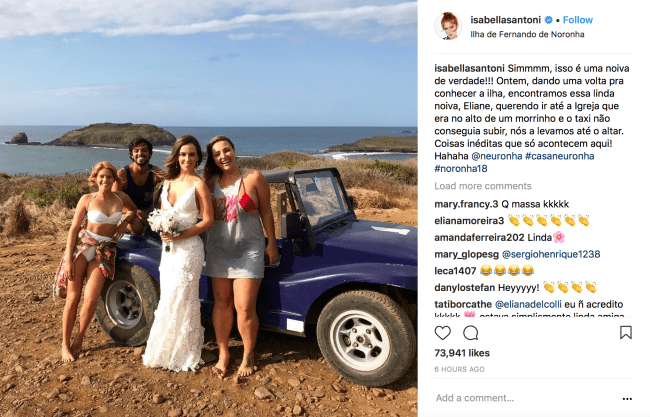
Task: Open the #casaneuronha hashtag
Action: coord(559,156)
